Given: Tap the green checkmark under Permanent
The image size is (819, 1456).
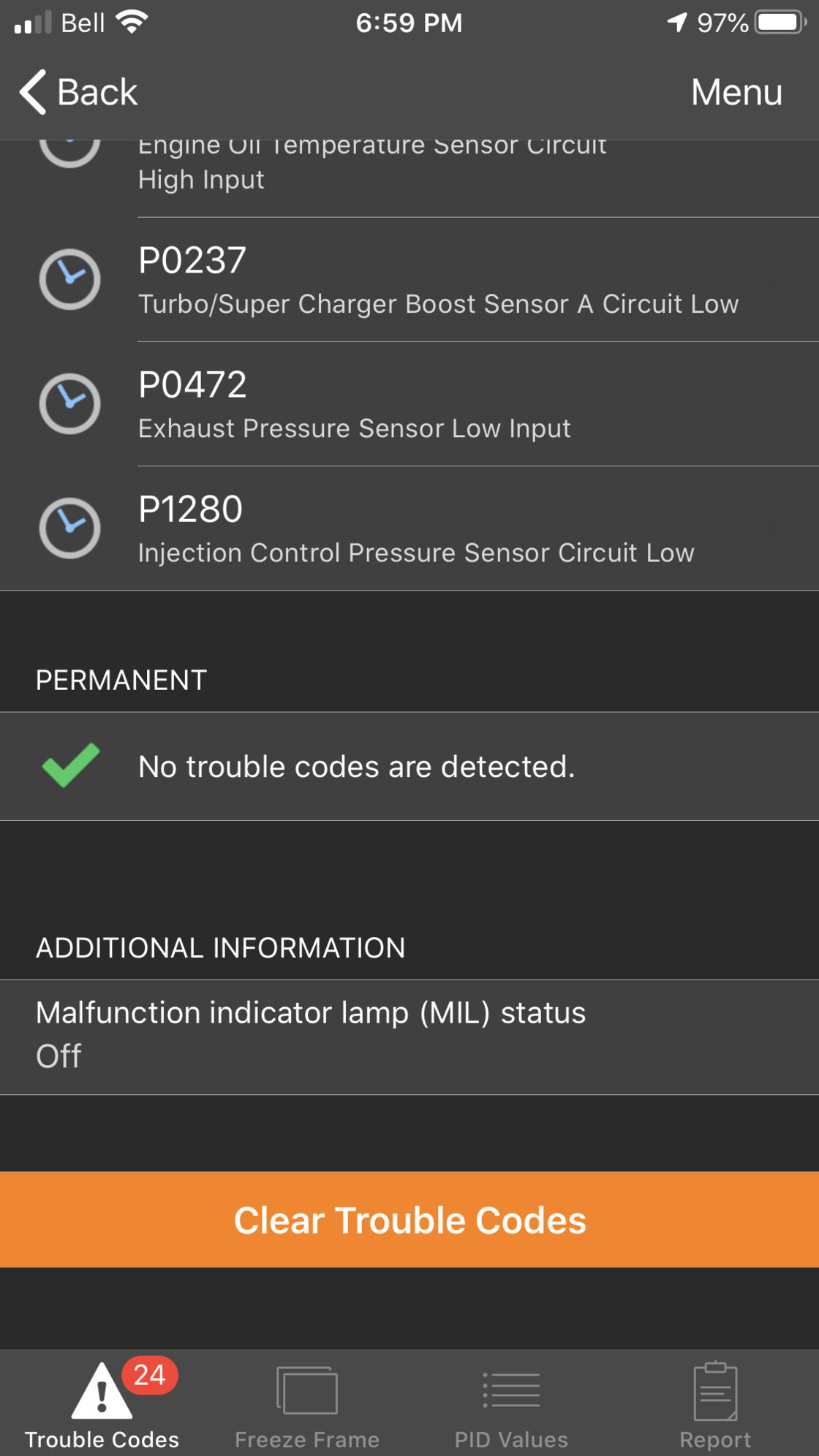Looking at the screenshot, I should click(70, 765).
